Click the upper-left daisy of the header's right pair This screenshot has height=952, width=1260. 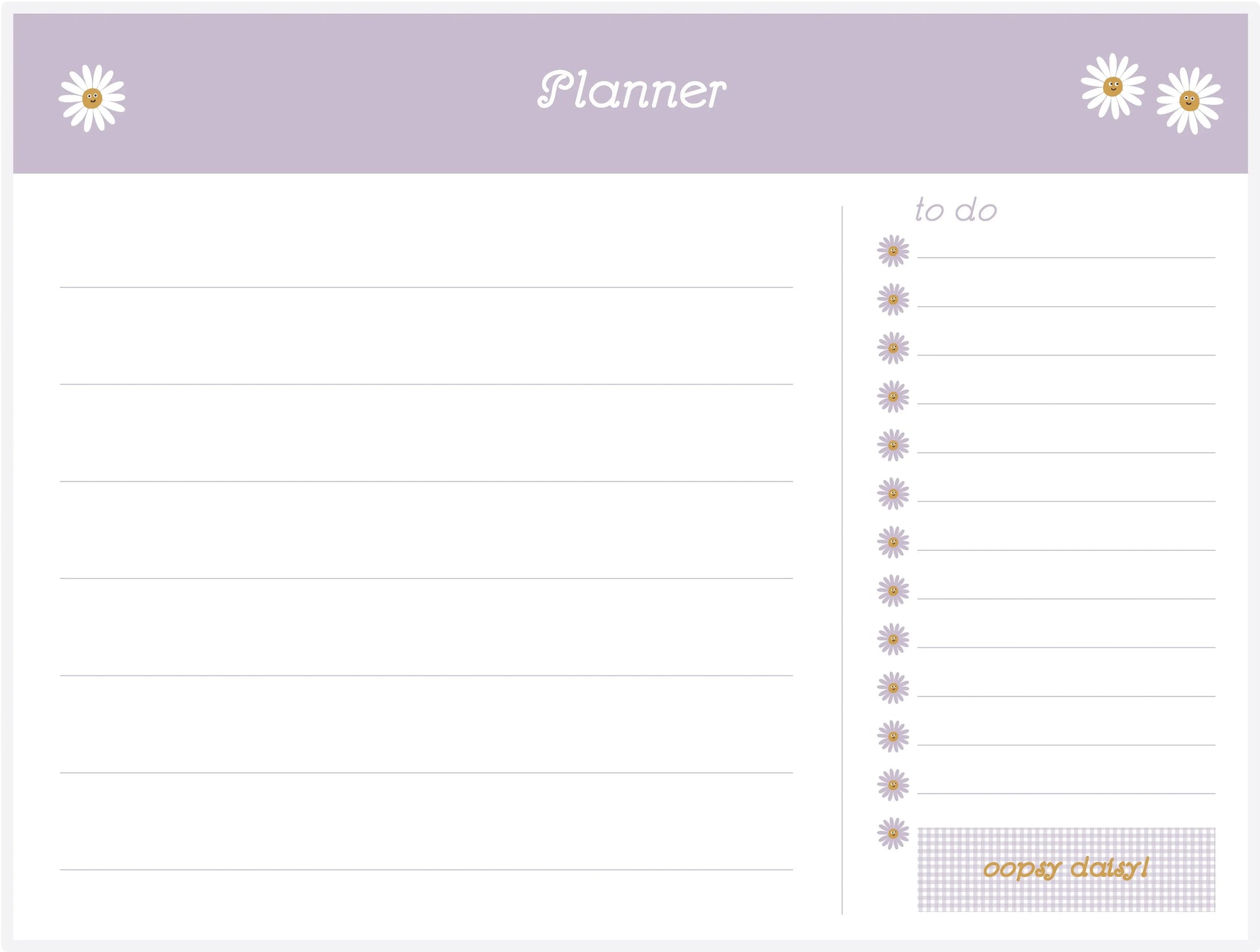[x=1113, y=86]
